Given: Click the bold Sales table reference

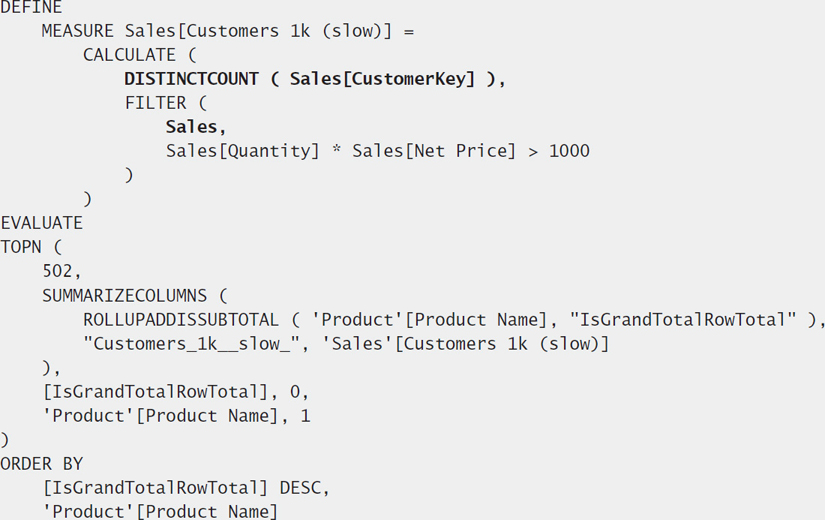Looking at the screenshot, I should [192, 127].
